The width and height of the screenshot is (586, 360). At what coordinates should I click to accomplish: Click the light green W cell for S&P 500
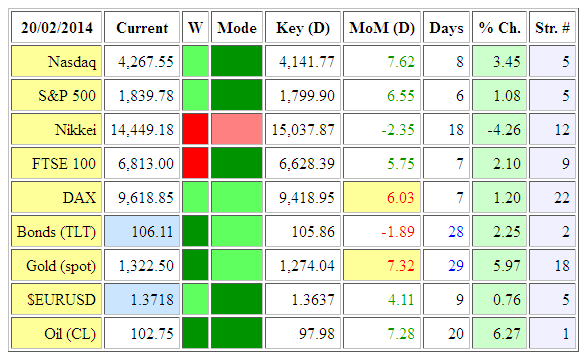tap(195, 95)
